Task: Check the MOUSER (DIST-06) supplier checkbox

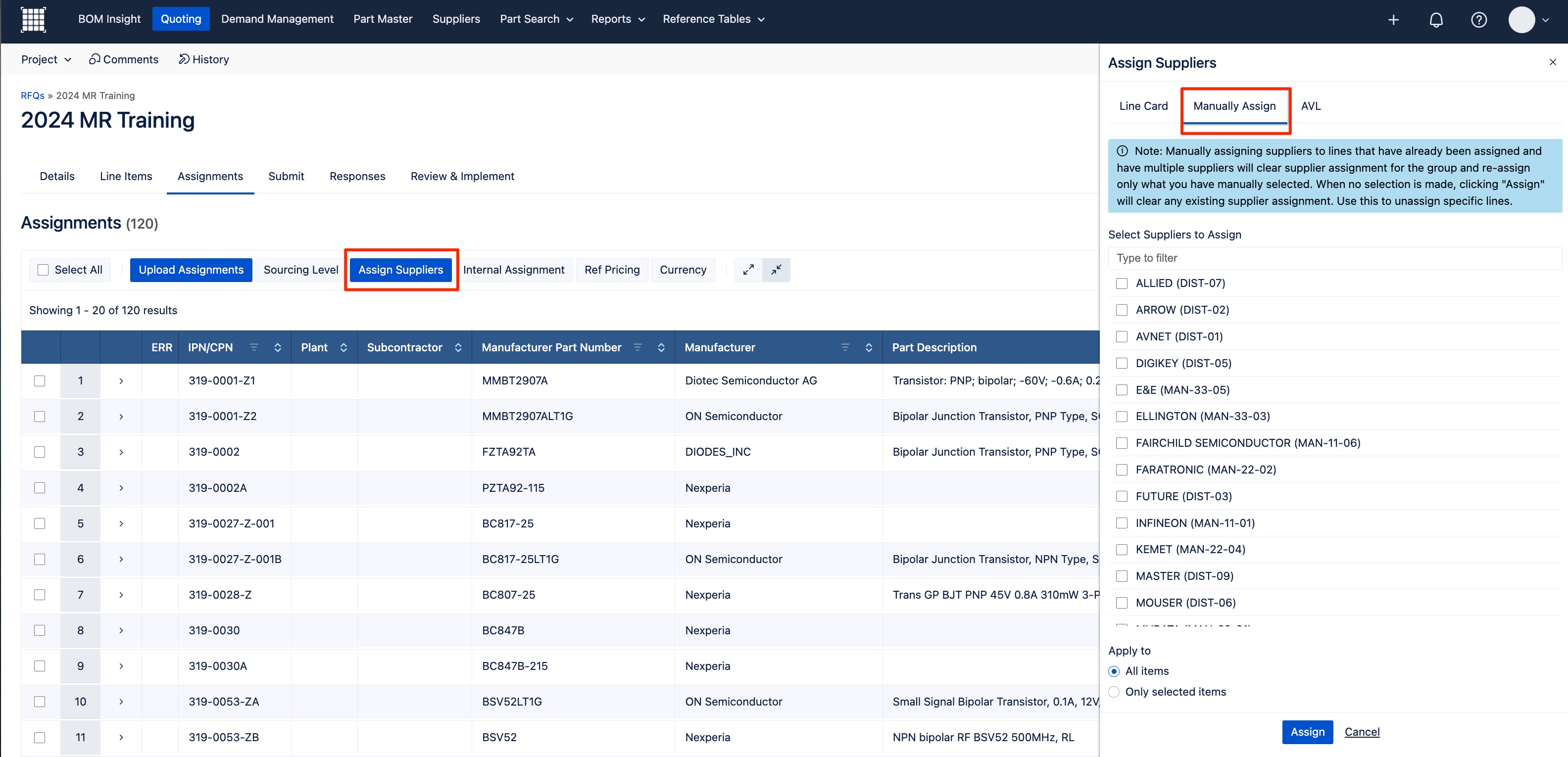Action: (1122, 603)
